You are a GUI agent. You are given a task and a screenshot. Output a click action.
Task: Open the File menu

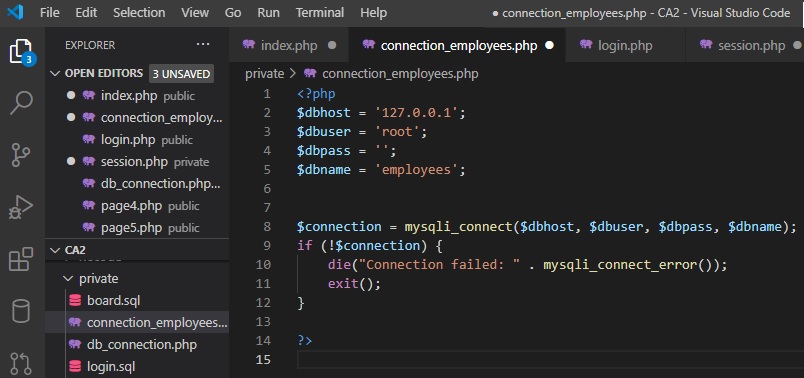49,12
